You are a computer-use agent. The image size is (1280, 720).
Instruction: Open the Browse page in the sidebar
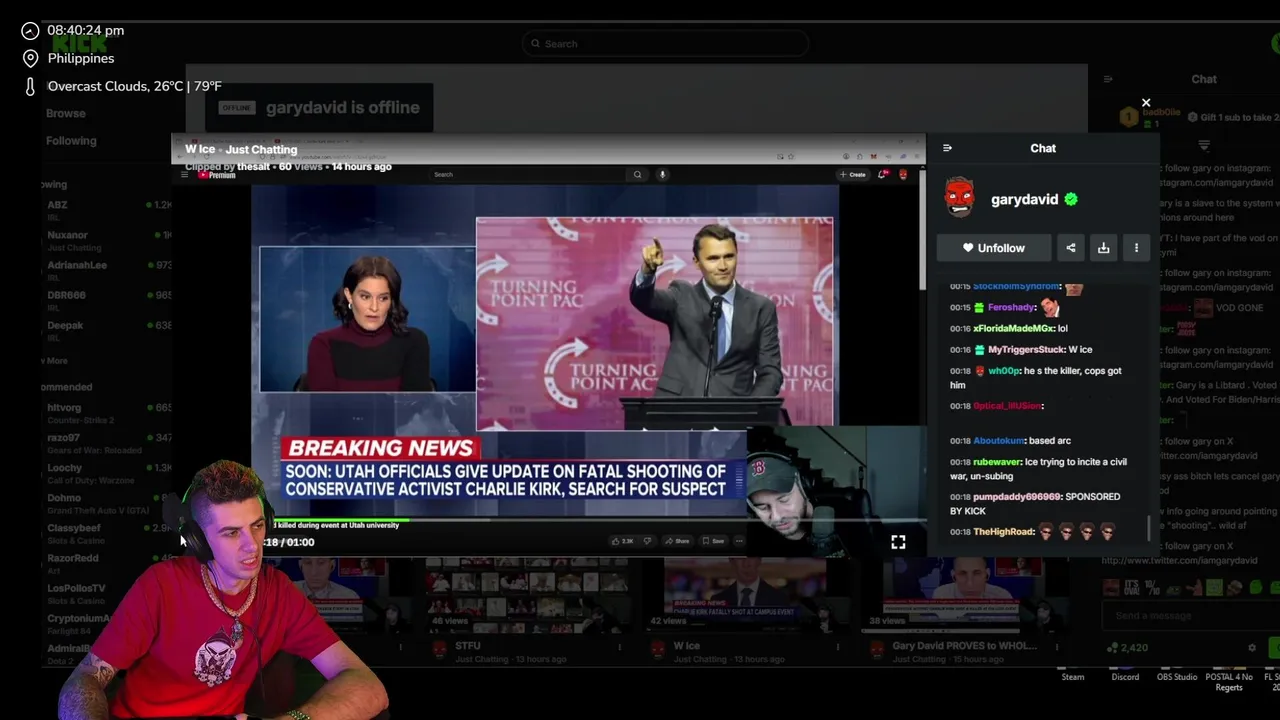pos(66,113)
